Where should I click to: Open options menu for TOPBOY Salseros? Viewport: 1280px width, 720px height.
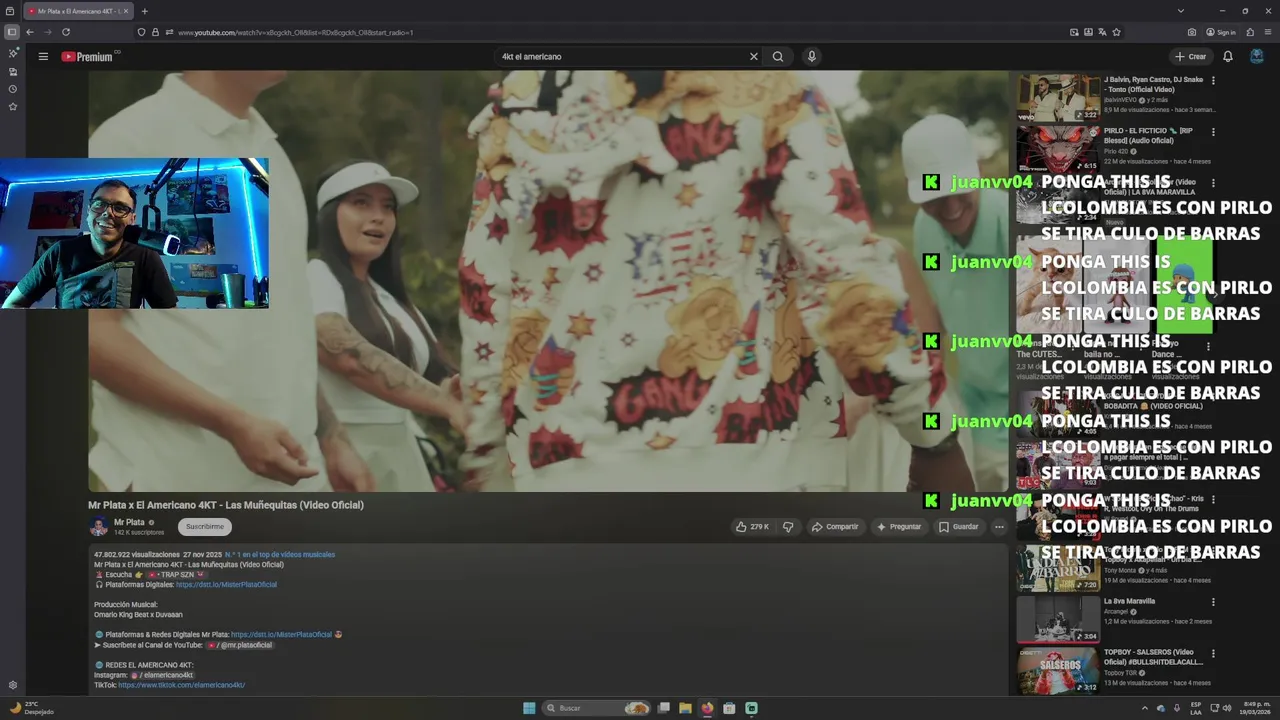pos(1213,653)
